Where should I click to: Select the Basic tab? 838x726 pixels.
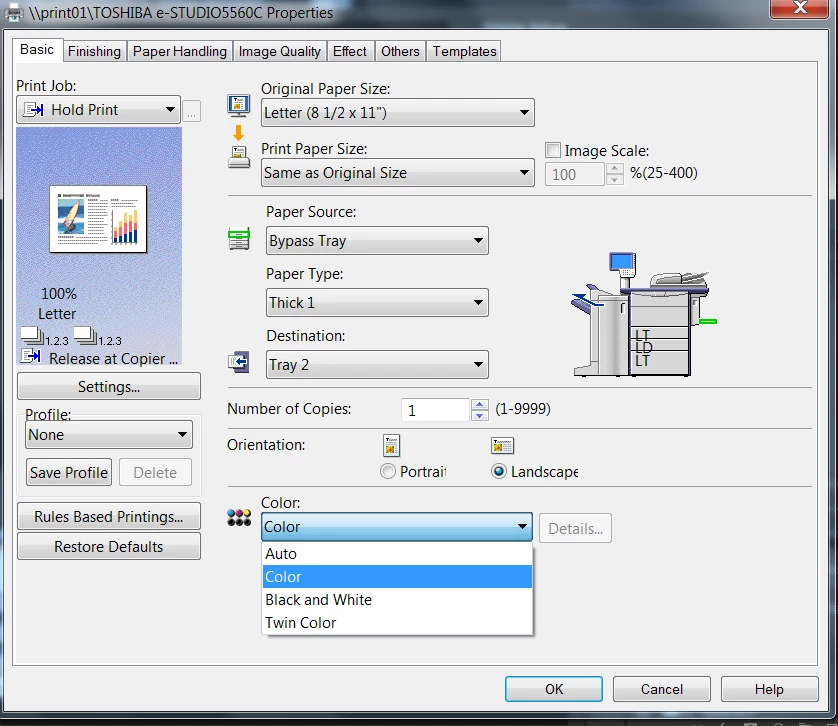click(x=37, y=50)
